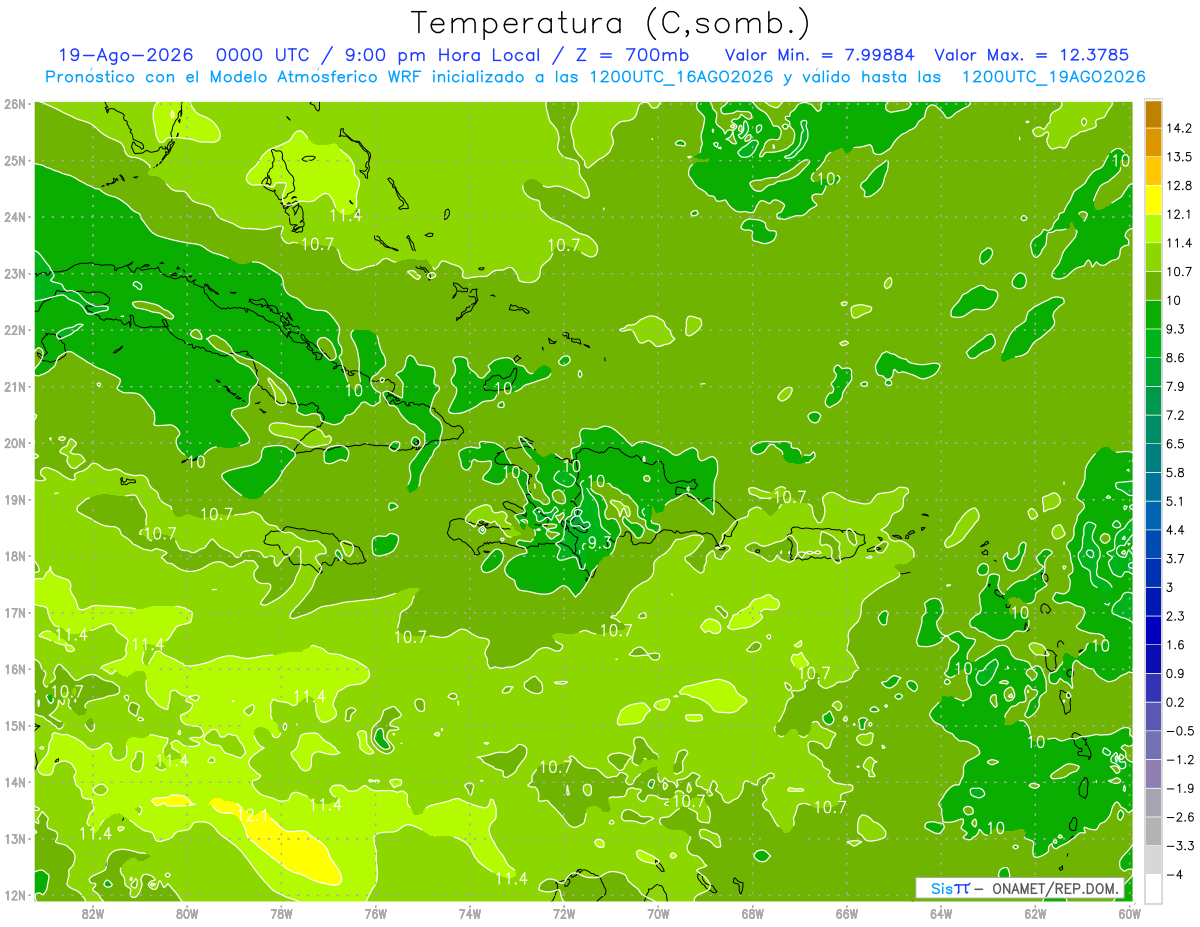Screen dimensions: 1200x927
Task: Click the "20N" latitude axis label
Action: [x=15, y=443]
